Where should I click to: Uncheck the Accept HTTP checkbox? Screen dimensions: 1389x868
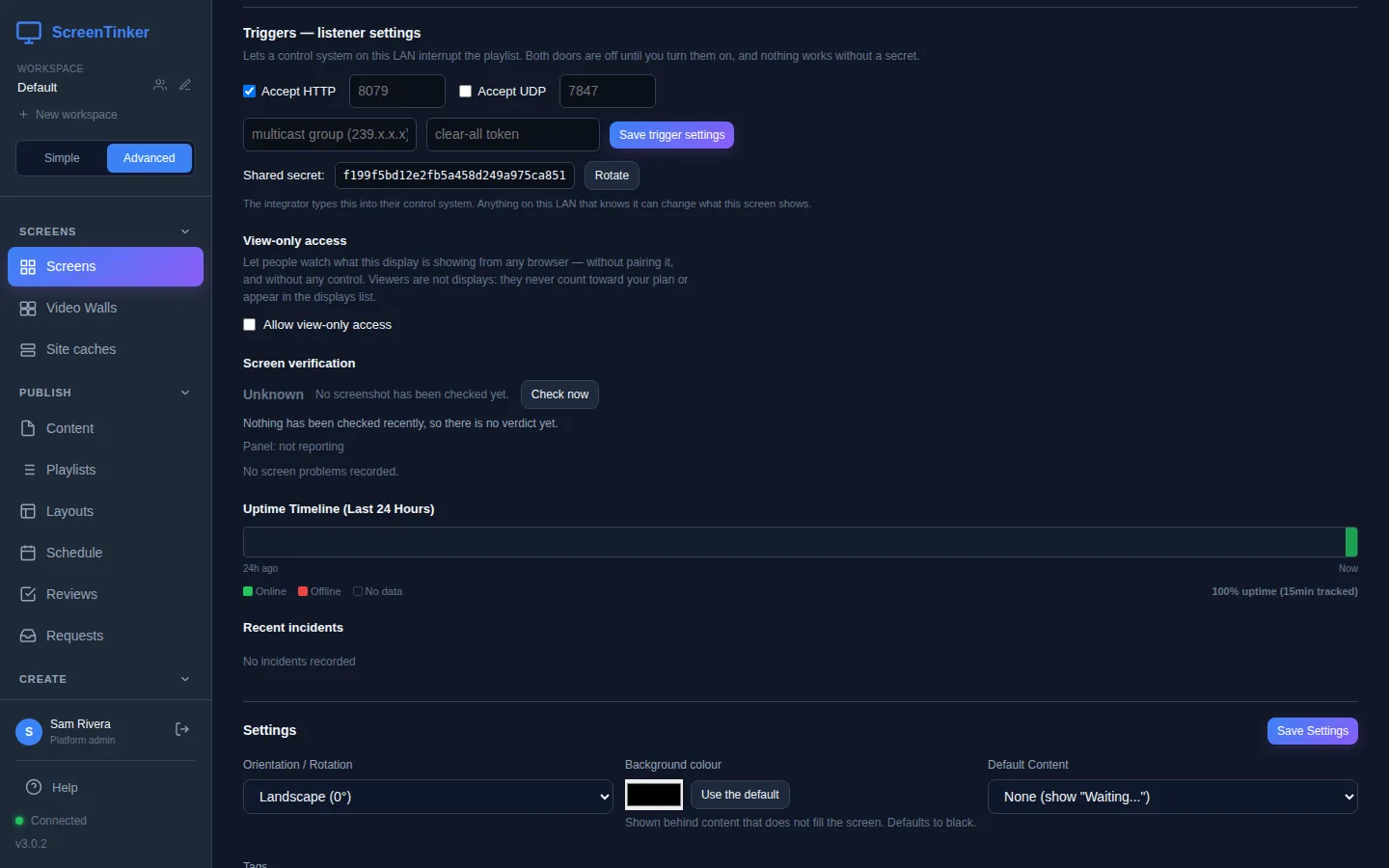coord(250,92)
